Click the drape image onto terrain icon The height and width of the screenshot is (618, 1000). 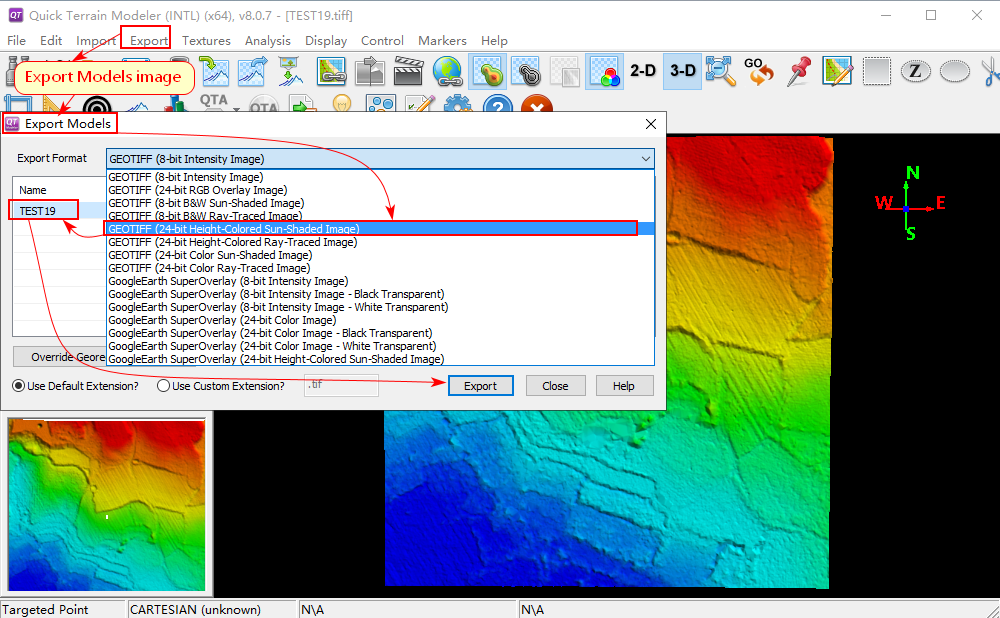[290, 71]
